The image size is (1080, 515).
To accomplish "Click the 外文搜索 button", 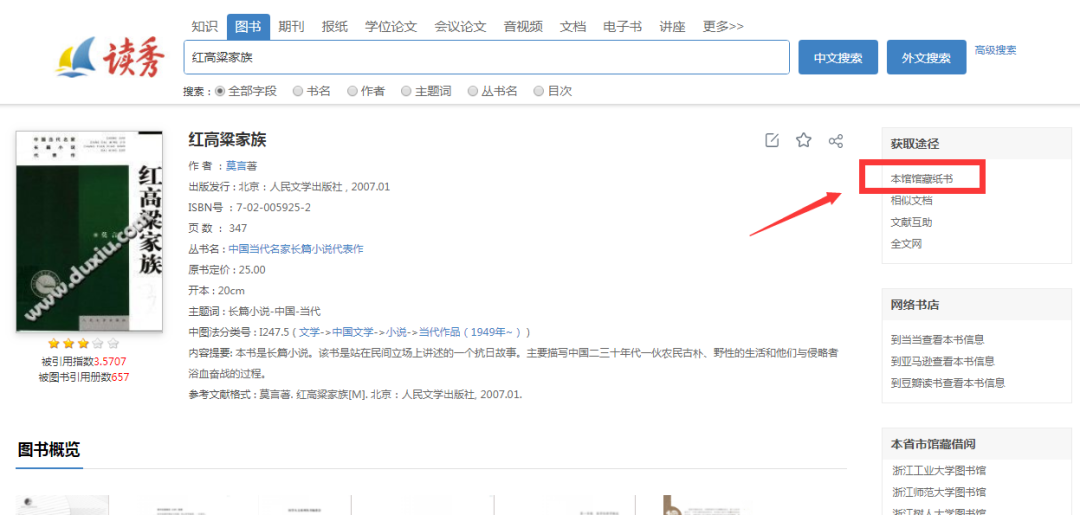I will tap(926, 57).
